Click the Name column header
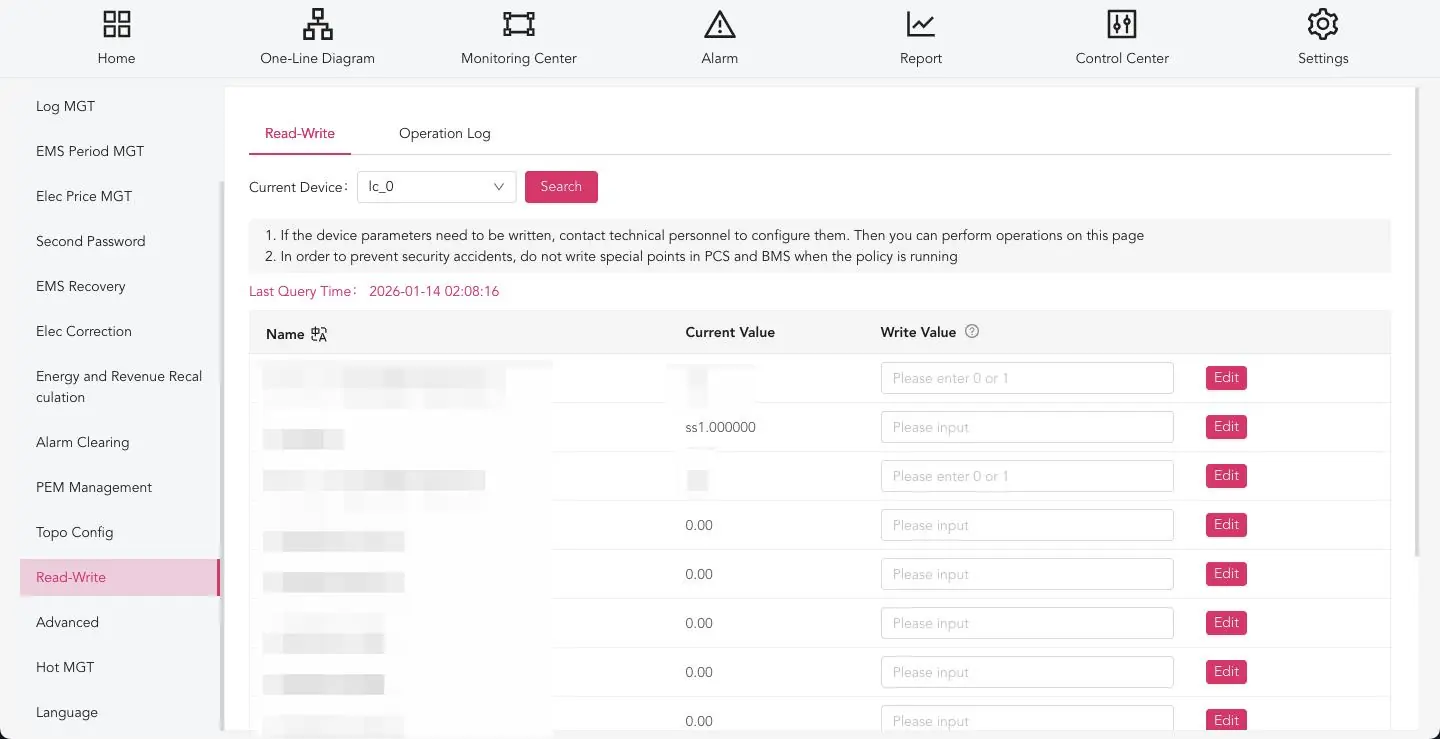The height and width of the screenshot is (739, 1440). [x=285, y=334]
